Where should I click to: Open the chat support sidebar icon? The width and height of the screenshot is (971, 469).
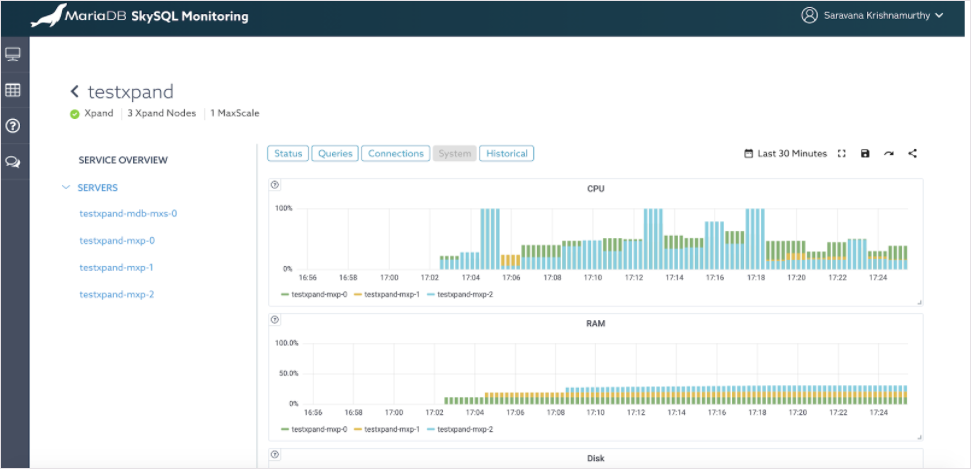(x=13, y=162)
